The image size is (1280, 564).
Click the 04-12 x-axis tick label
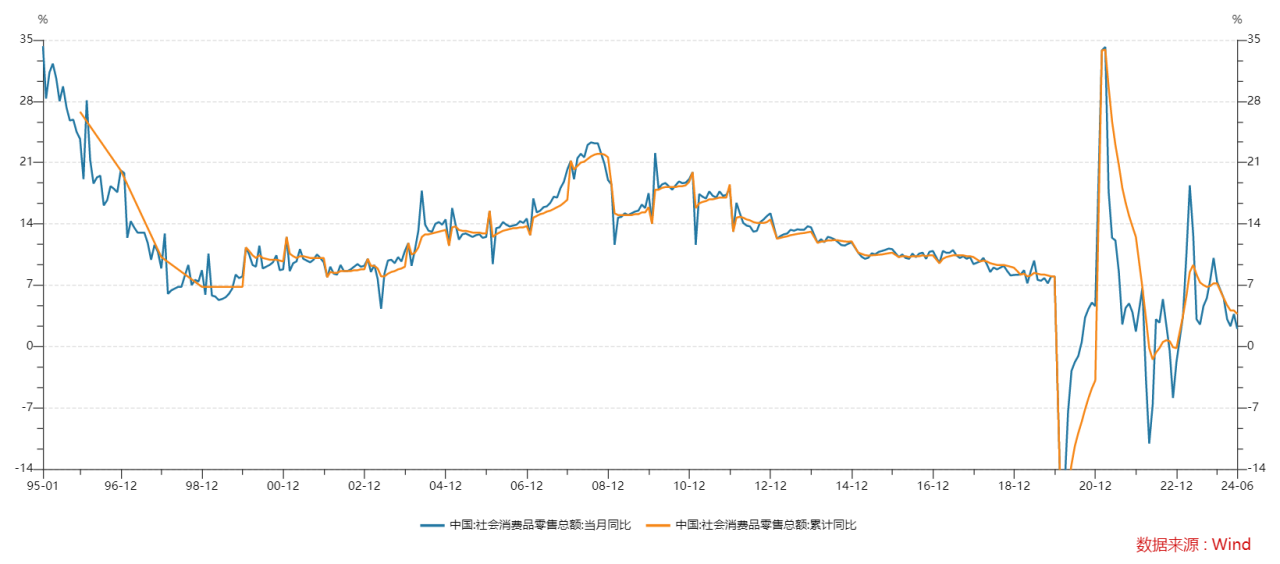pos(445,486)
